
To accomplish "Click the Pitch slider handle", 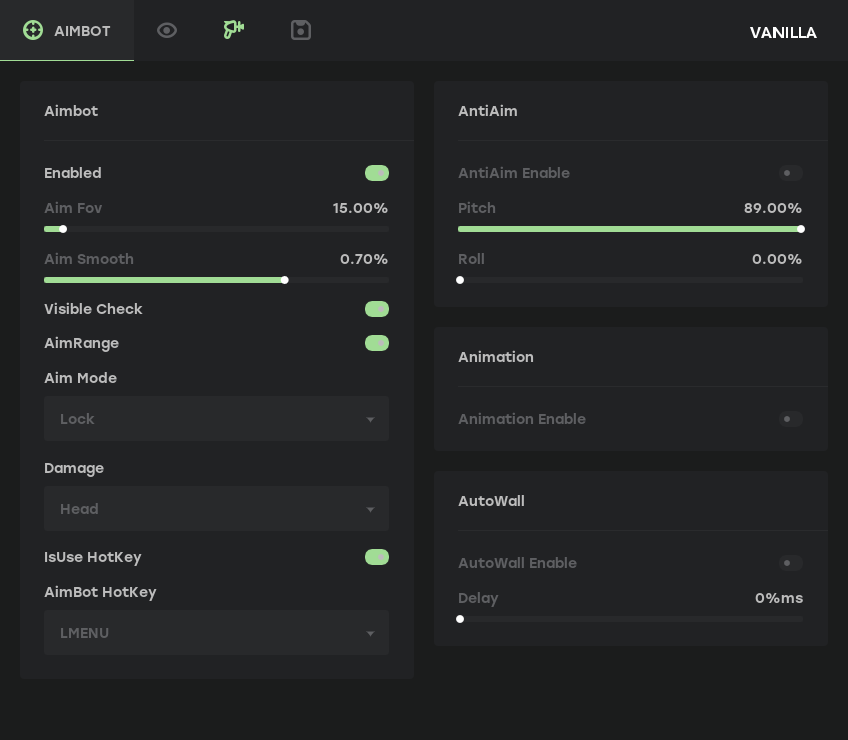I will (x=801, y=229).
